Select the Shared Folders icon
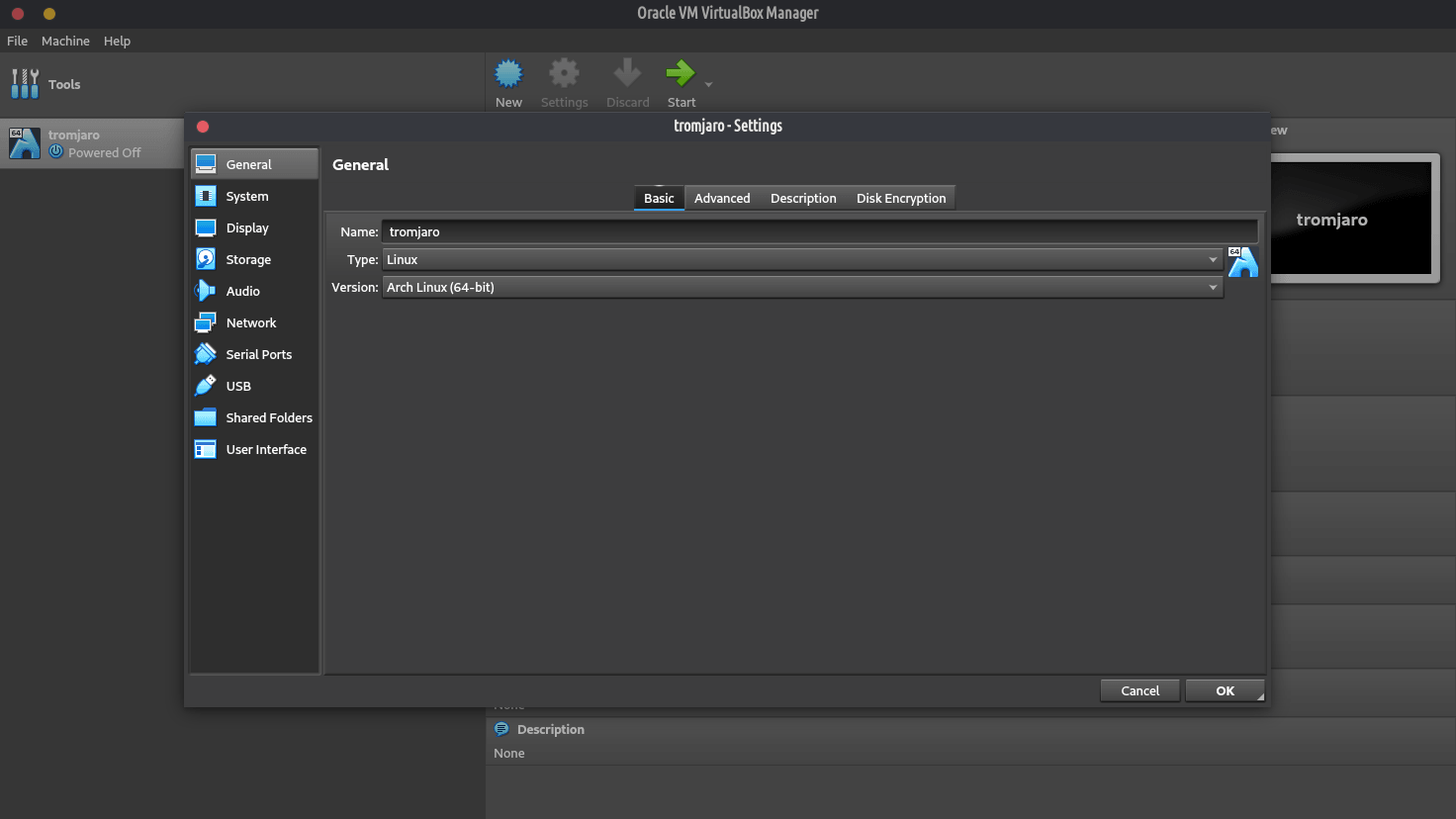1456x819 pixels. [x=206, y=417]
